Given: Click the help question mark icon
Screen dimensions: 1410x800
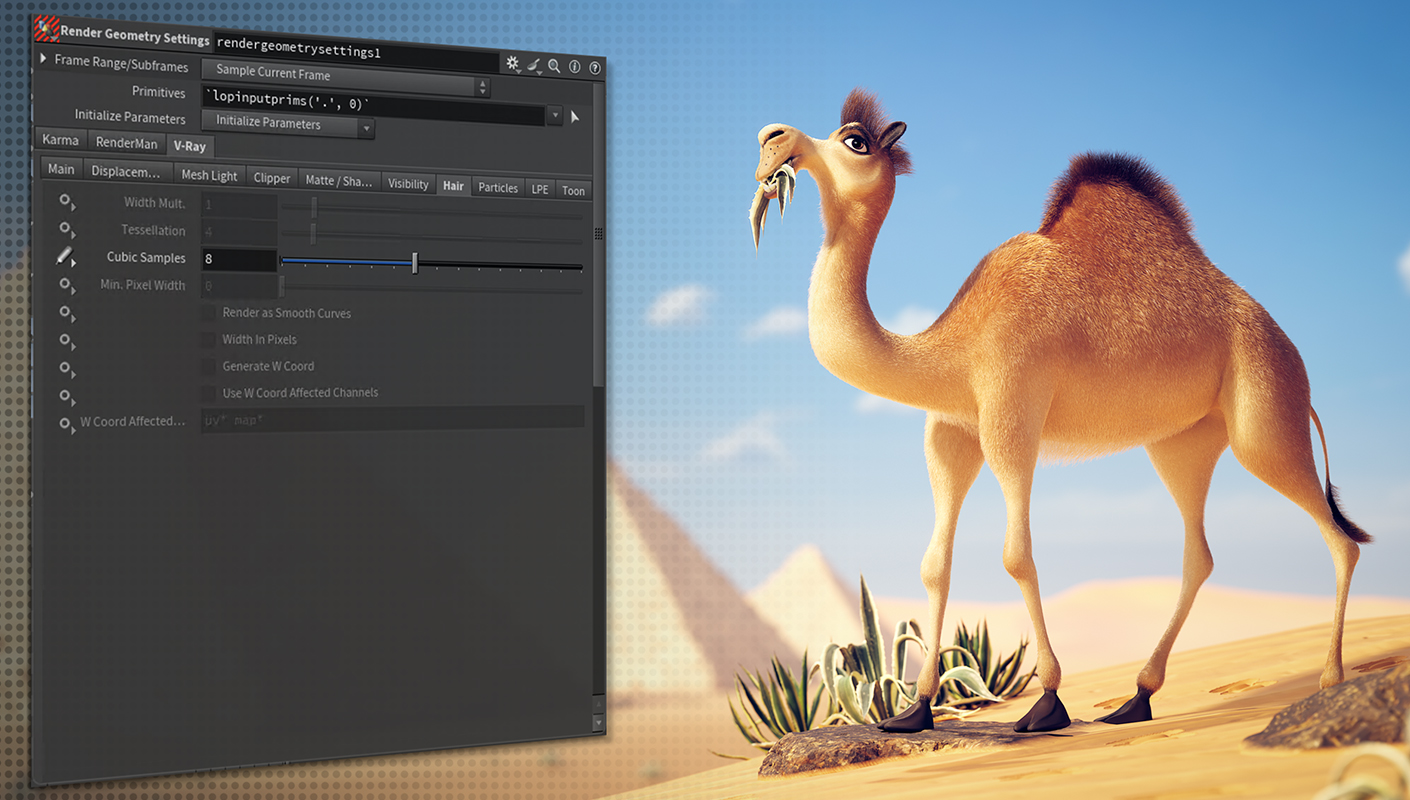Looking at the screenshot, I should [x=594, y=67].
